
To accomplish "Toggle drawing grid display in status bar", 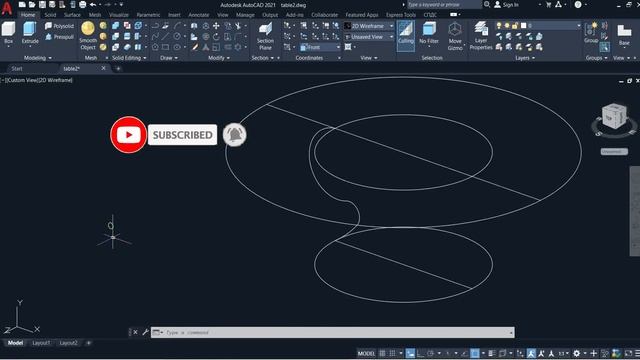I will (382, 353).
